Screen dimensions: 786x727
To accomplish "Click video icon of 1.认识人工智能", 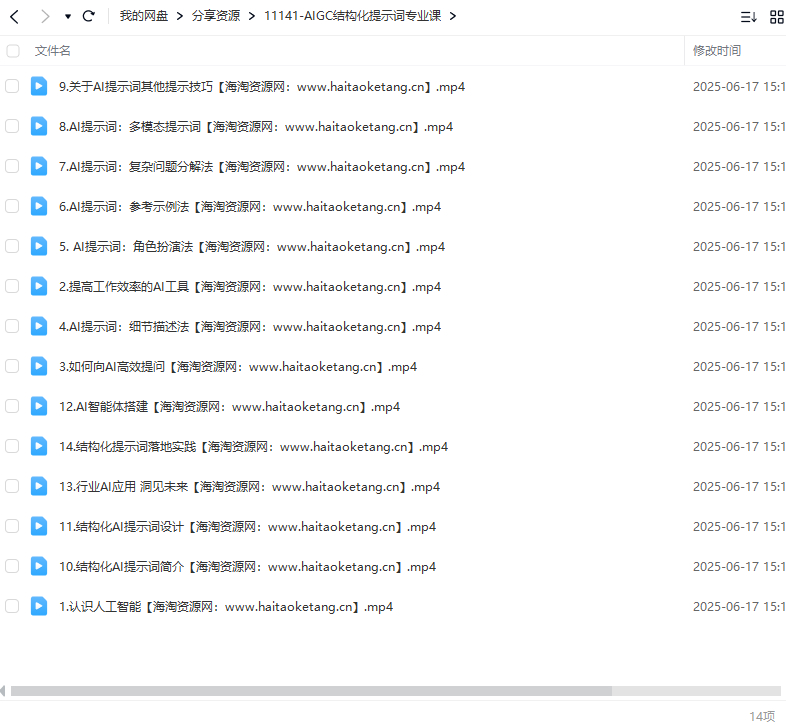I will tap(39, 606).
